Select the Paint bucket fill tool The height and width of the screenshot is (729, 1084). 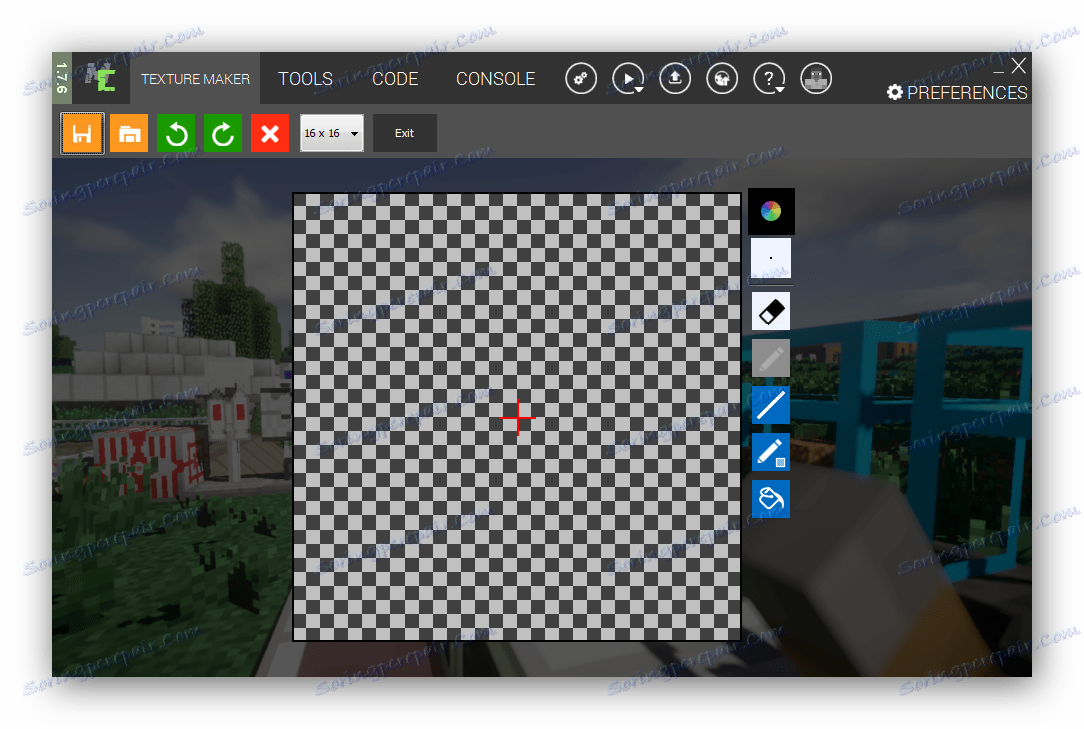click(x=771, y=498)
